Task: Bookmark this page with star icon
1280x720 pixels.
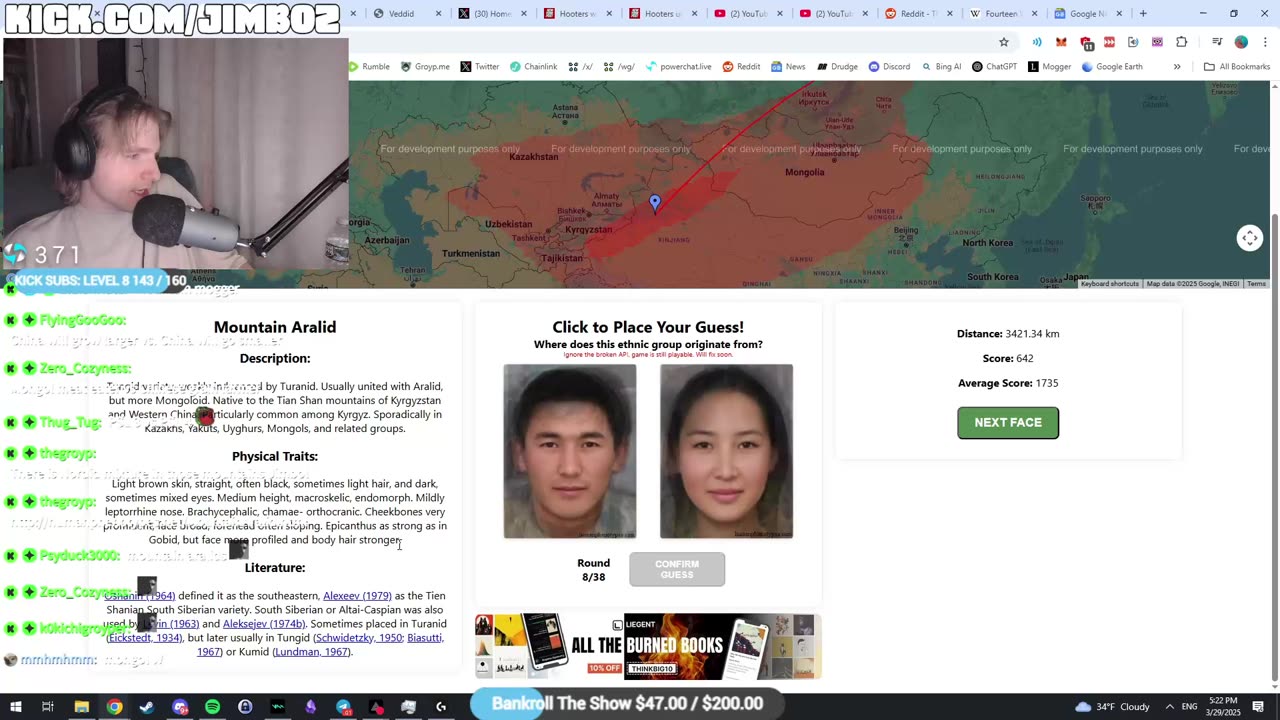Action: tap(1004, 42)
